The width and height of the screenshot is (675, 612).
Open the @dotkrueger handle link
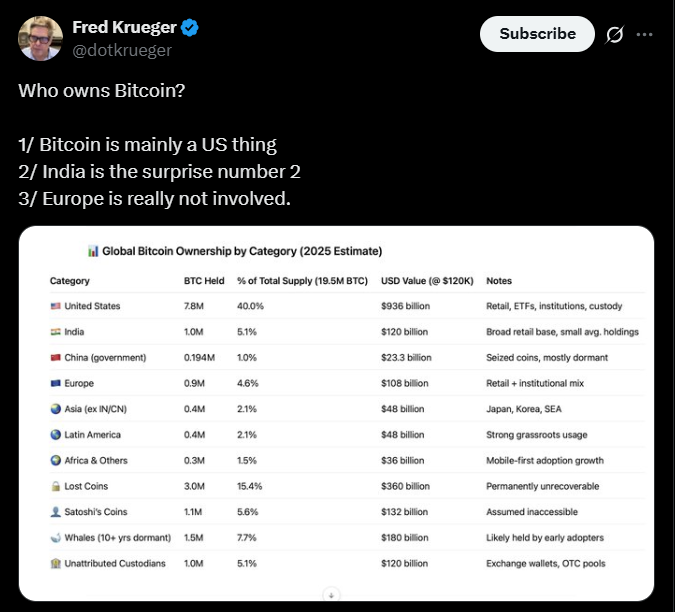click(122, 50)
